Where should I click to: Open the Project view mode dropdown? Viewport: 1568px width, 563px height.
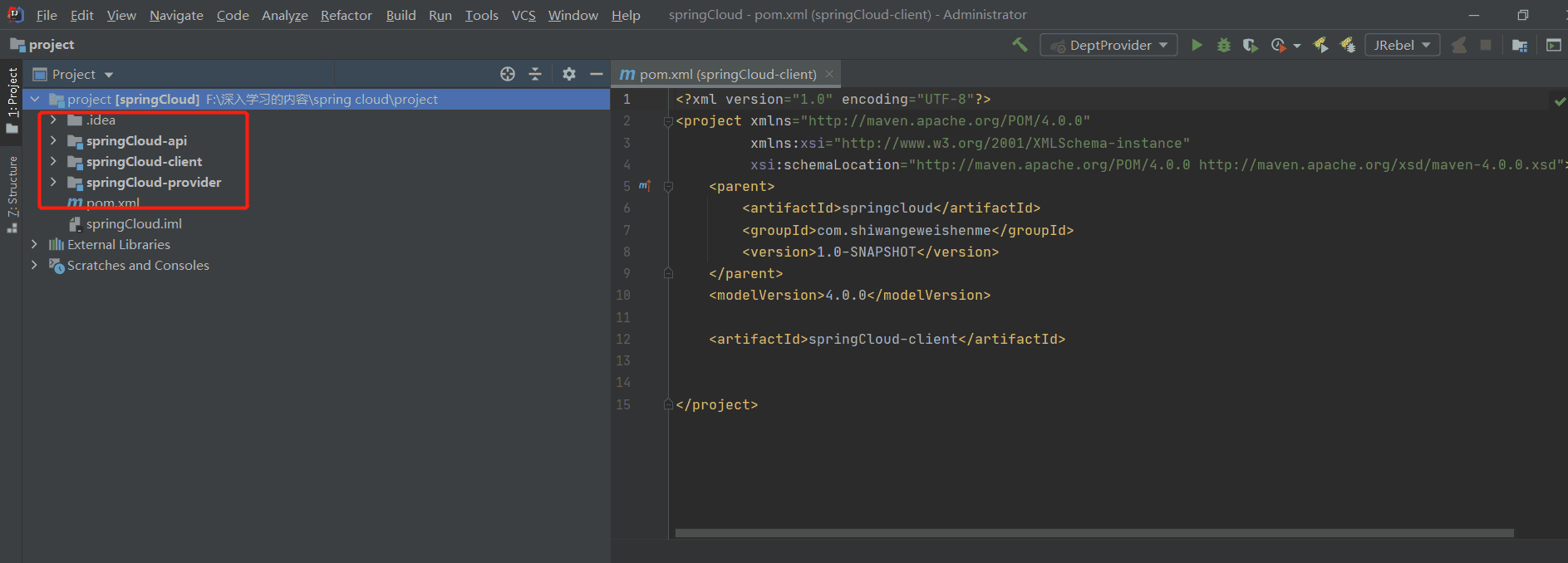coord(73,74)
